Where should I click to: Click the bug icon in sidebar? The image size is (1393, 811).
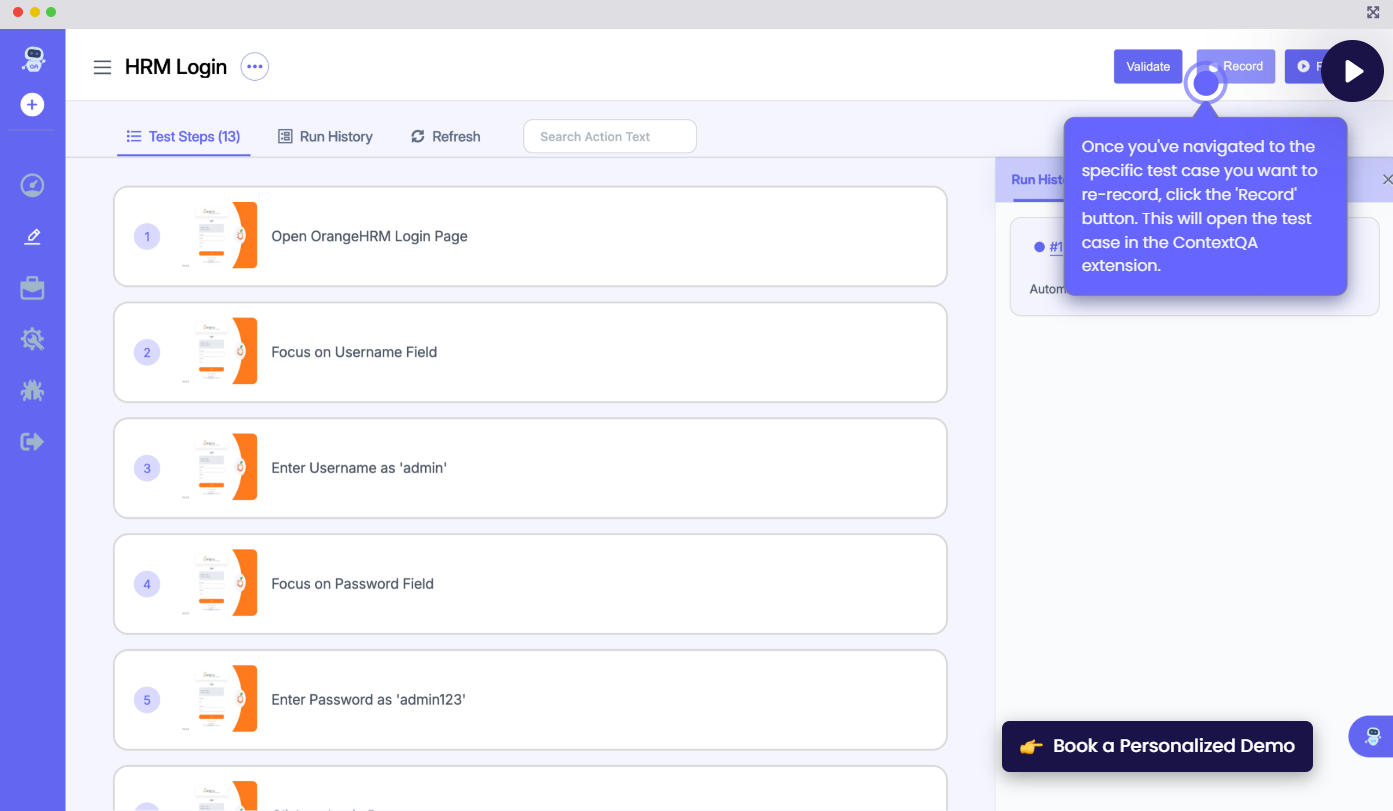[33, 391]
